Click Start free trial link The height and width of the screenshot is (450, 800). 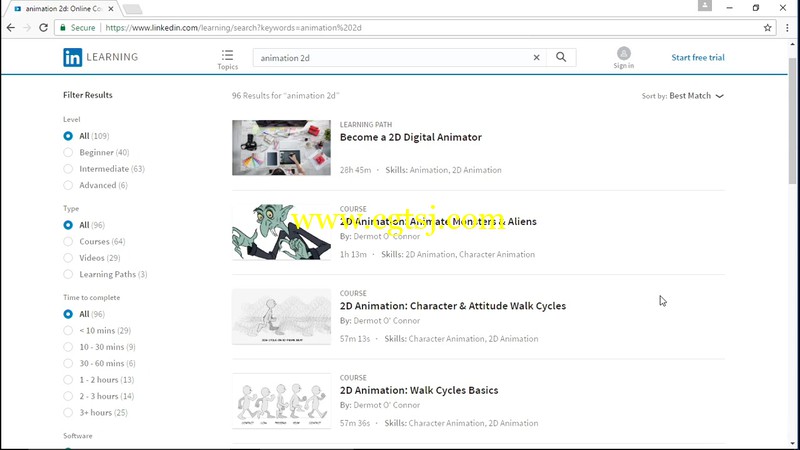click(x=697, y=57)
